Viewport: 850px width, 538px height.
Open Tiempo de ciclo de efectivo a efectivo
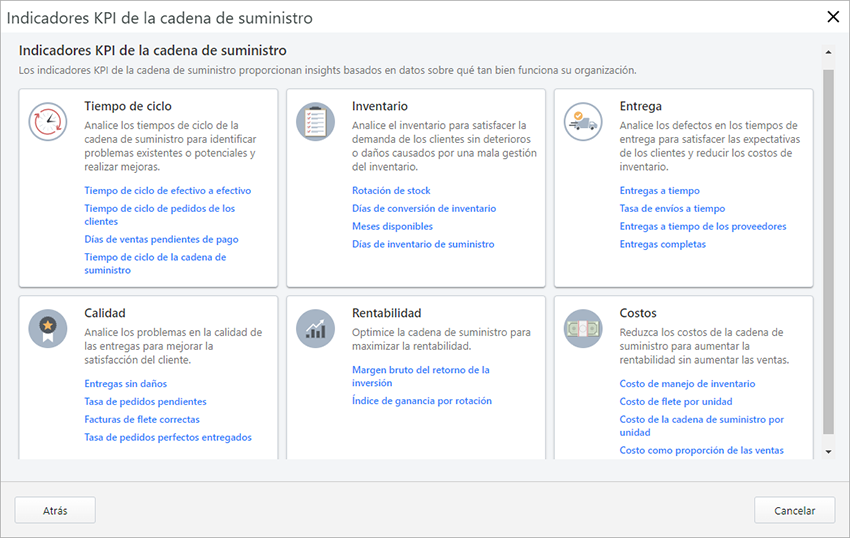point(167,190)
